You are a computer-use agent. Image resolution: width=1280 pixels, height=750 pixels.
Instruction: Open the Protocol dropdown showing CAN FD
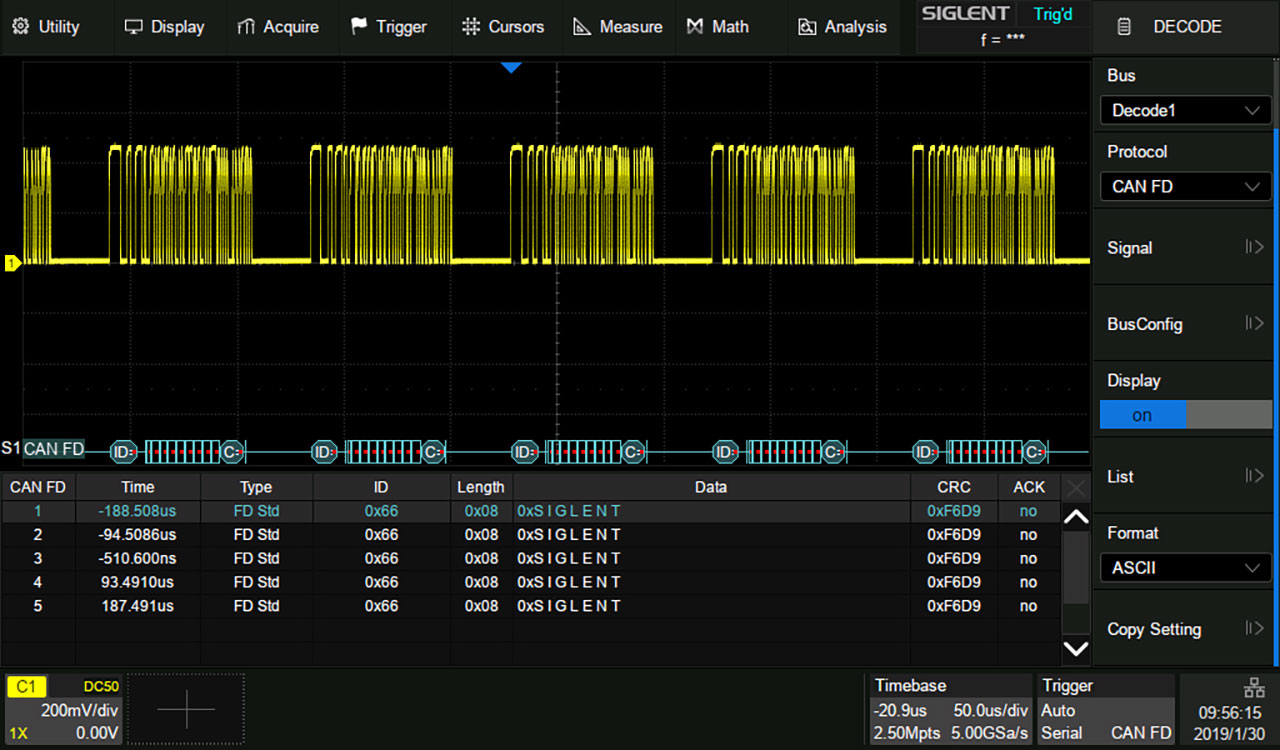click(1185, 186)
